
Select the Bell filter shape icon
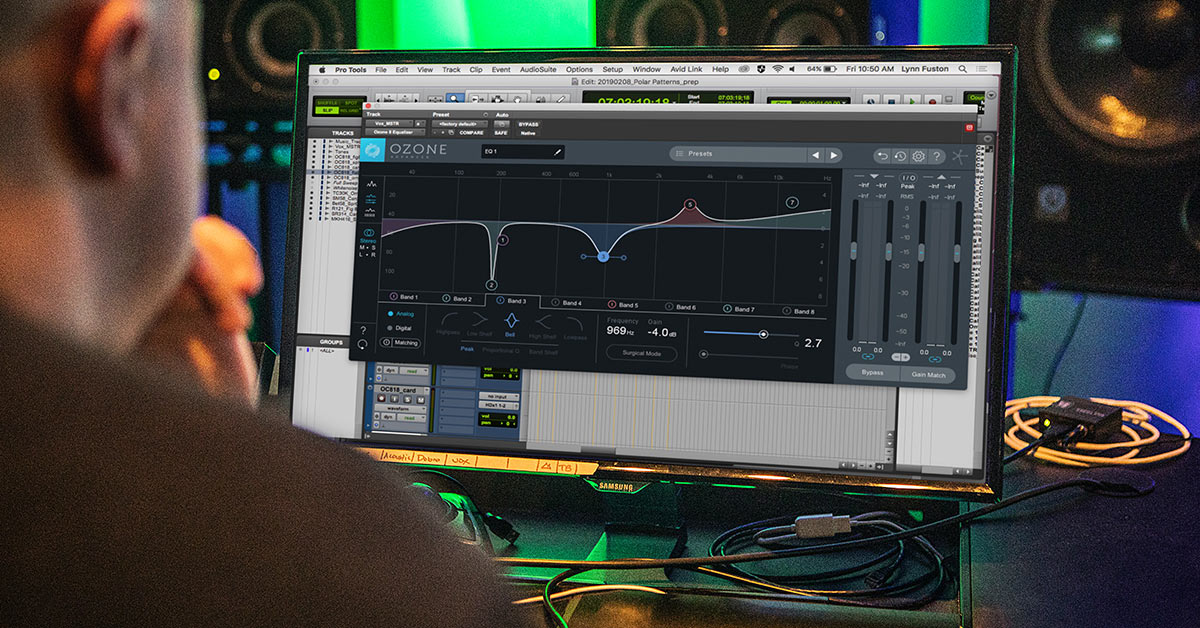[x=510, y=322]
